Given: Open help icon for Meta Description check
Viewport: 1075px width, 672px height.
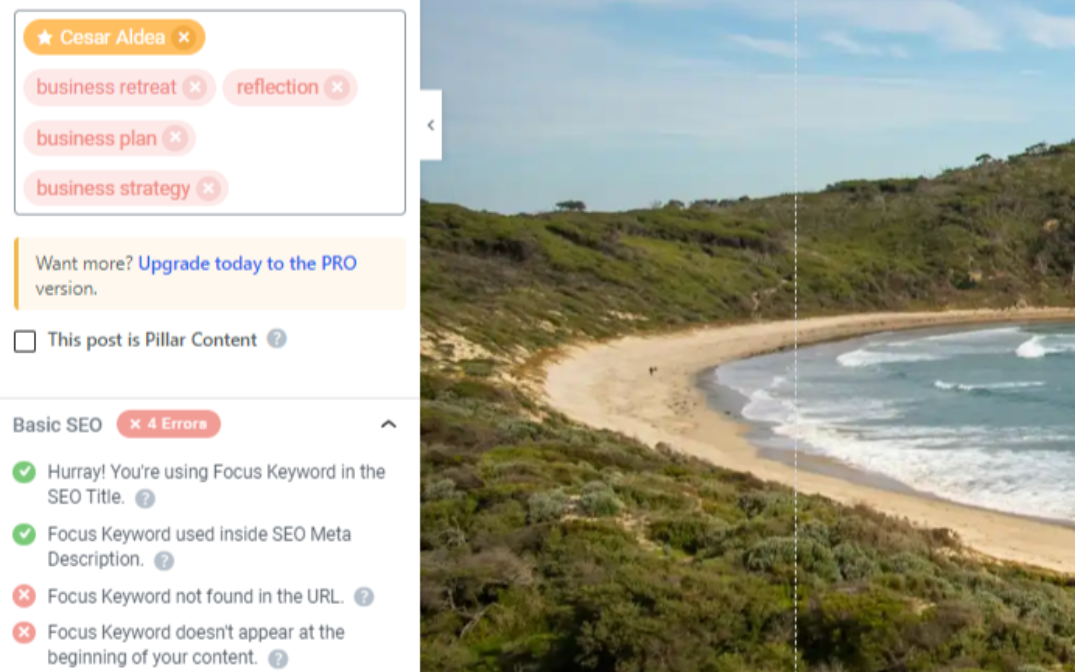Looking at the screenshot, I should click(164, 561).
